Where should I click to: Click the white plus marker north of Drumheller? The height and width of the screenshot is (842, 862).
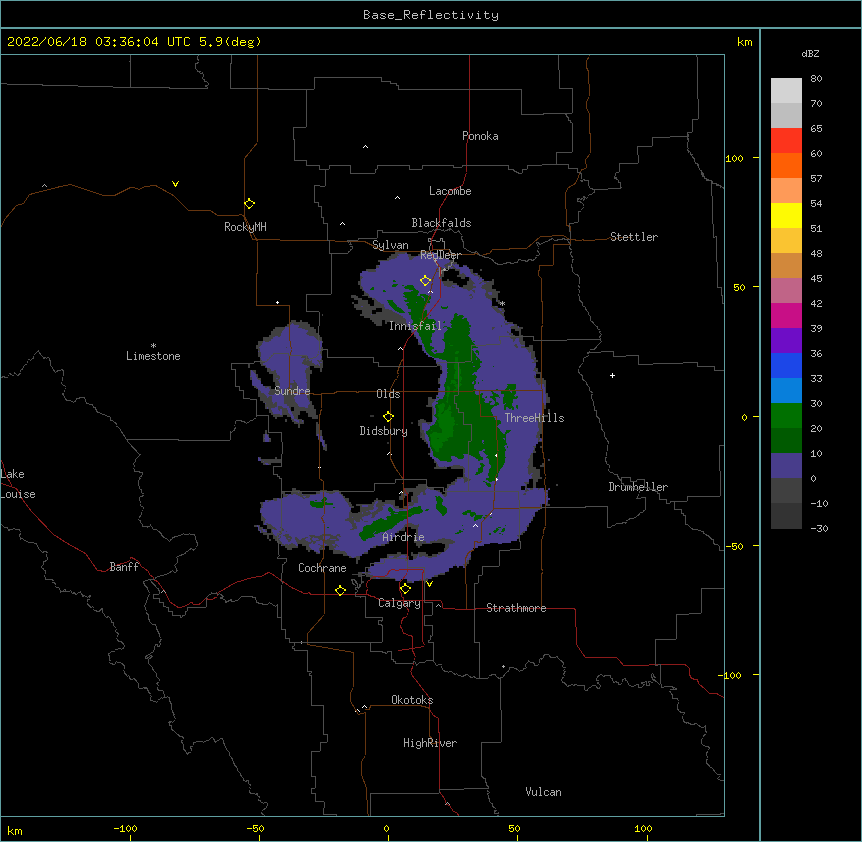[x=612, y=375]
